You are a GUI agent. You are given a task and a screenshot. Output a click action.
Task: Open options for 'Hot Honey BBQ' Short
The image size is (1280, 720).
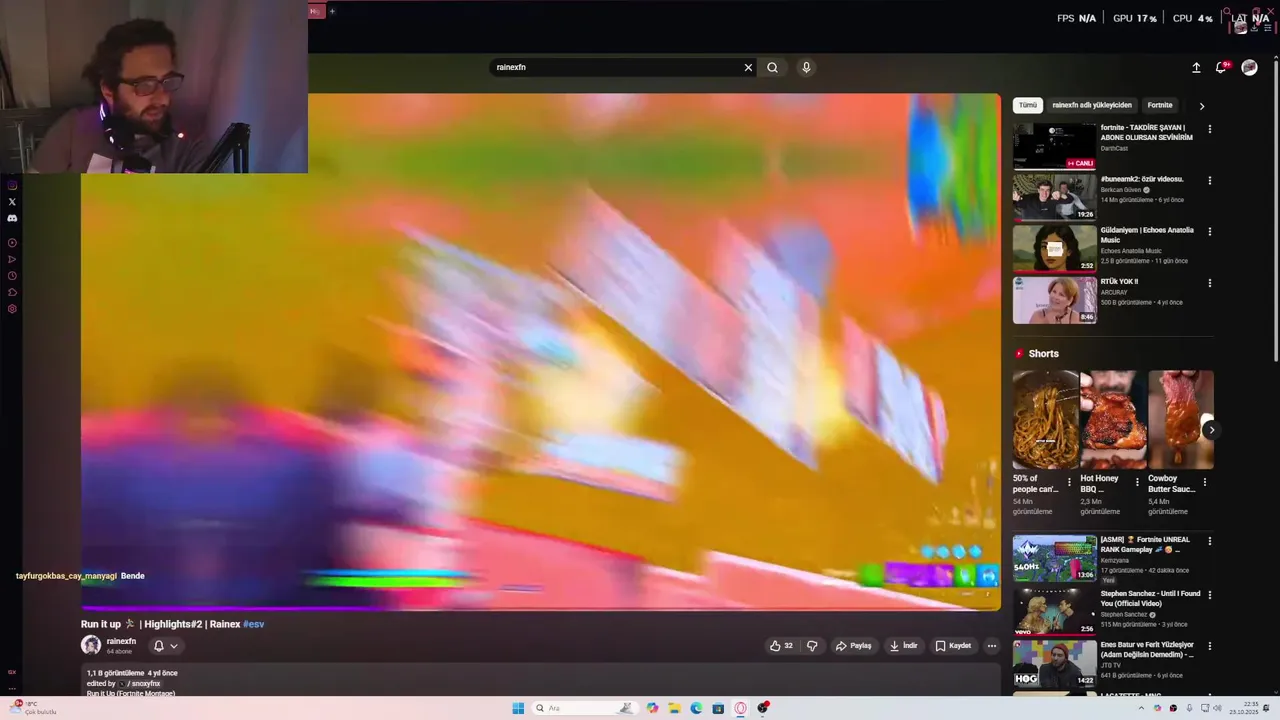(1137, 482)
